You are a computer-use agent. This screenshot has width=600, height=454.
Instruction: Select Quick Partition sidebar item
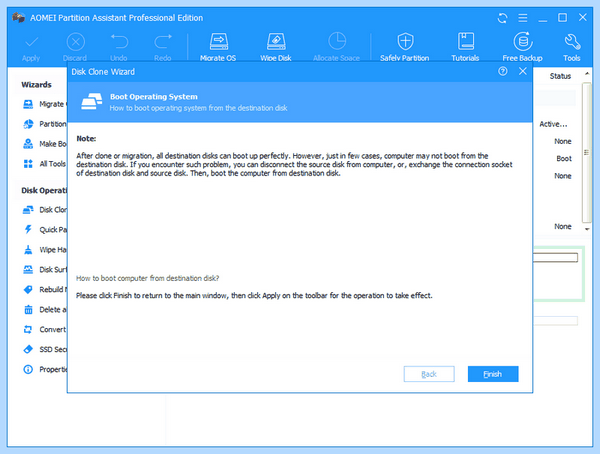click(44, 230)
